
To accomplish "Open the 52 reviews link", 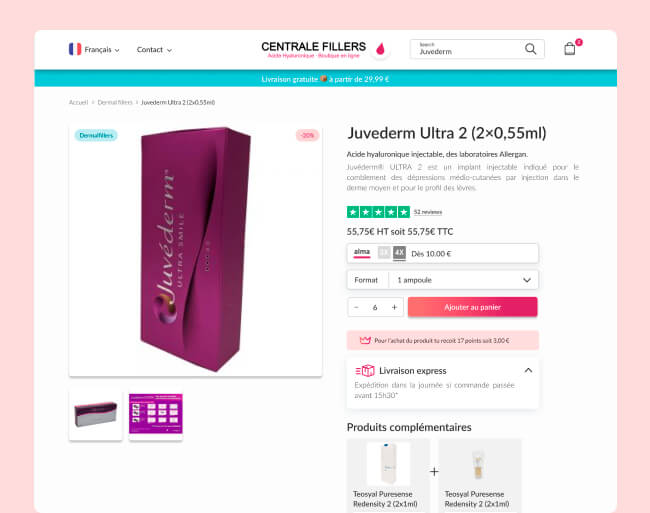I will [428, 212].
